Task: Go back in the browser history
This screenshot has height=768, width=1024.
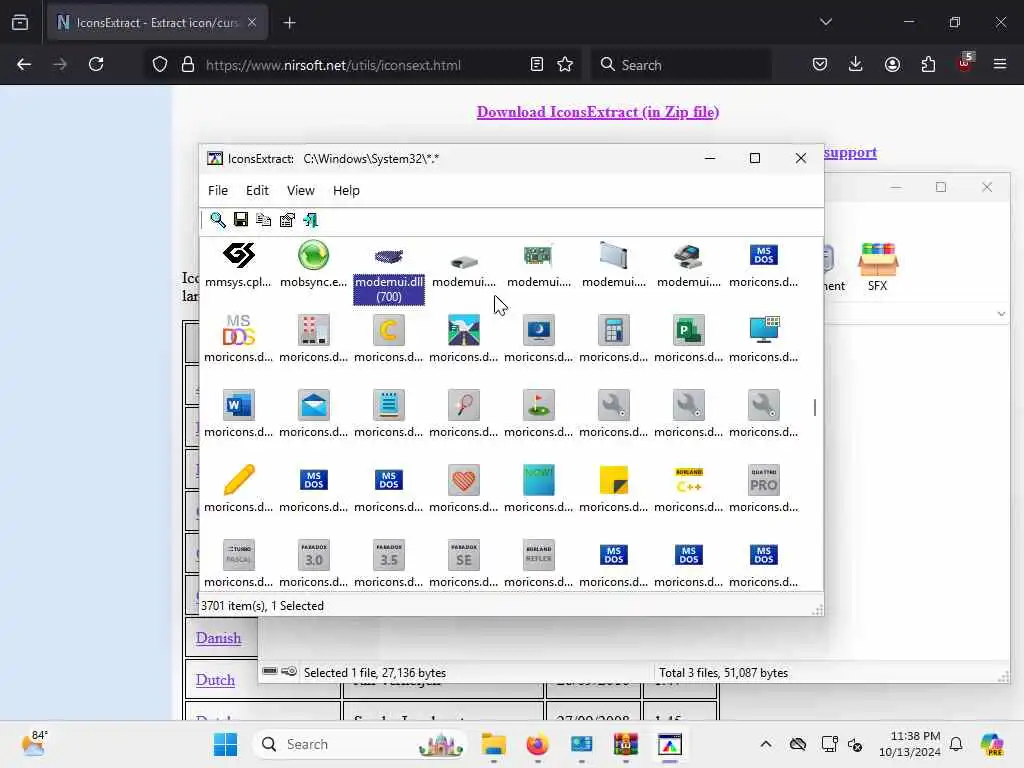Action: click(24, 64)
